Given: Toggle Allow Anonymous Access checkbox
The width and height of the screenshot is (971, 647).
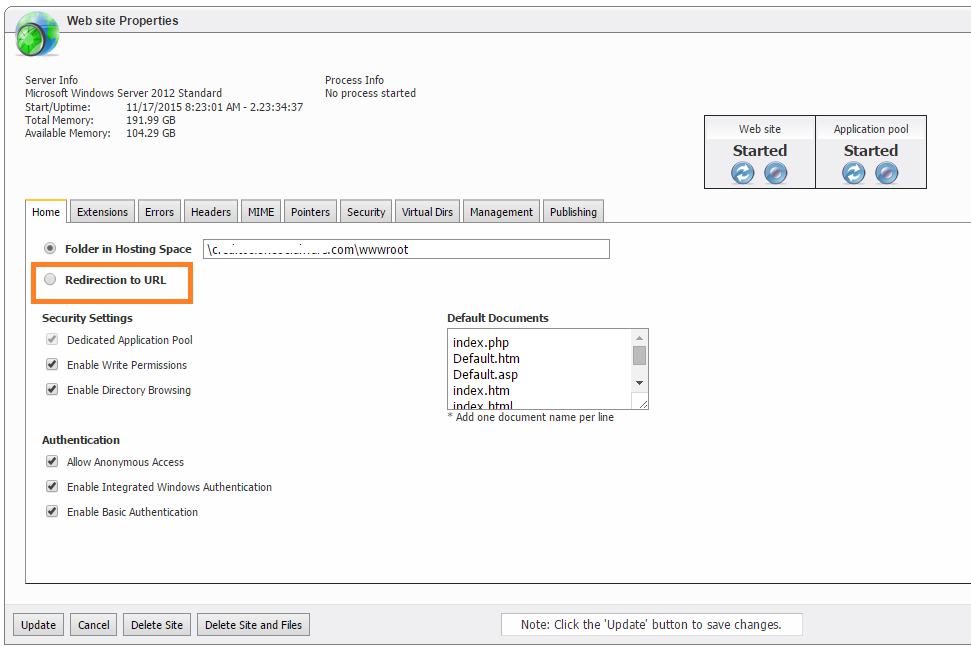Looking at the screenshot, I should [52, 462].
